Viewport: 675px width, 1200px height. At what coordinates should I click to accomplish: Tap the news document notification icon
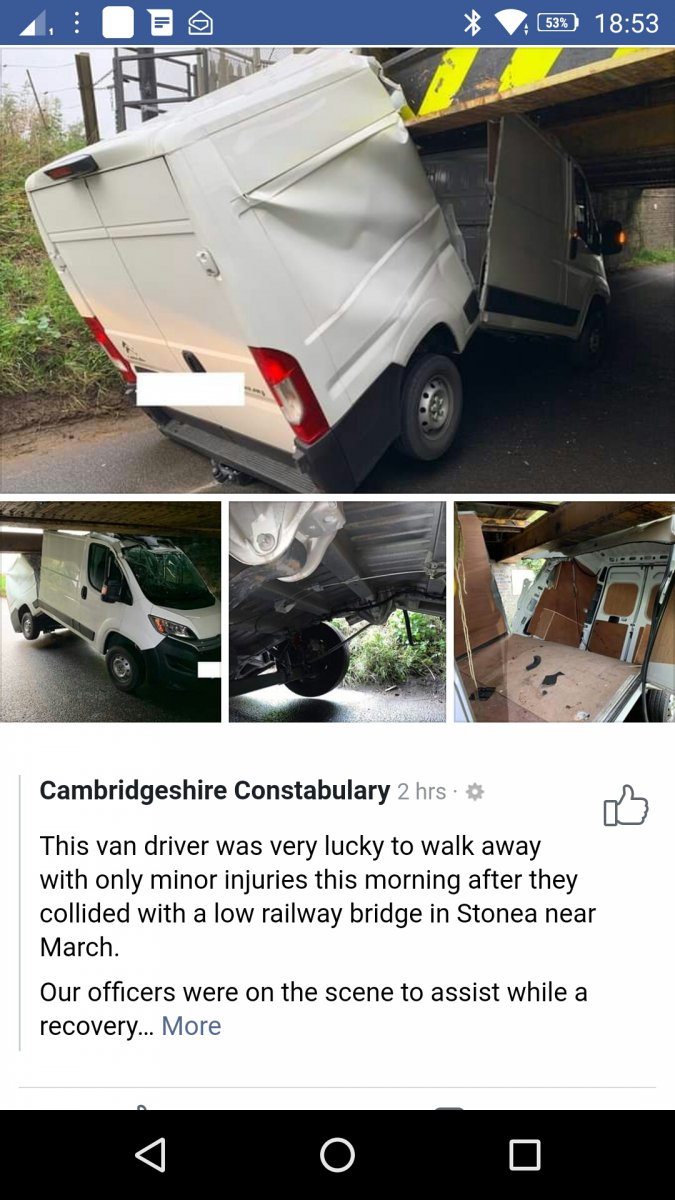[160, 23]
